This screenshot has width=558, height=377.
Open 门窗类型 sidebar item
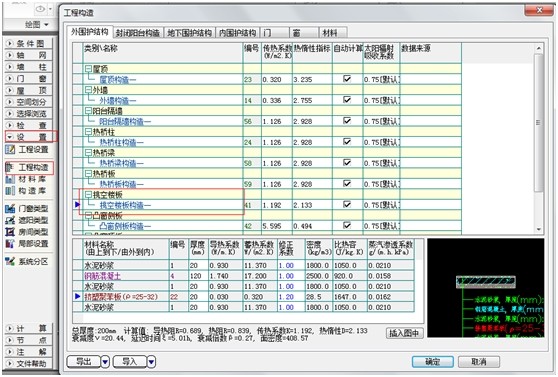(27, 208)
